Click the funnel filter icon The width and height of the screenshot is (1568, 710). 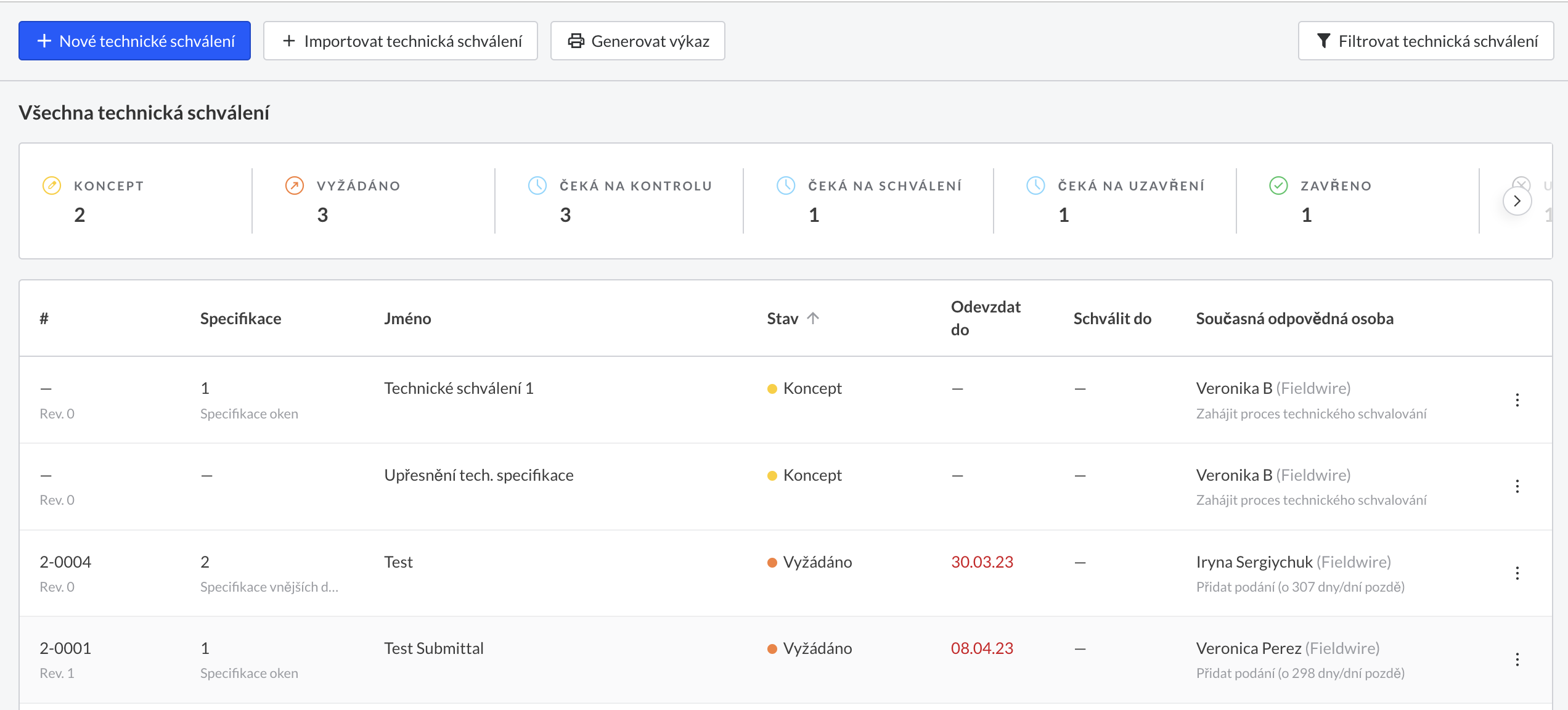(1323, 41)
